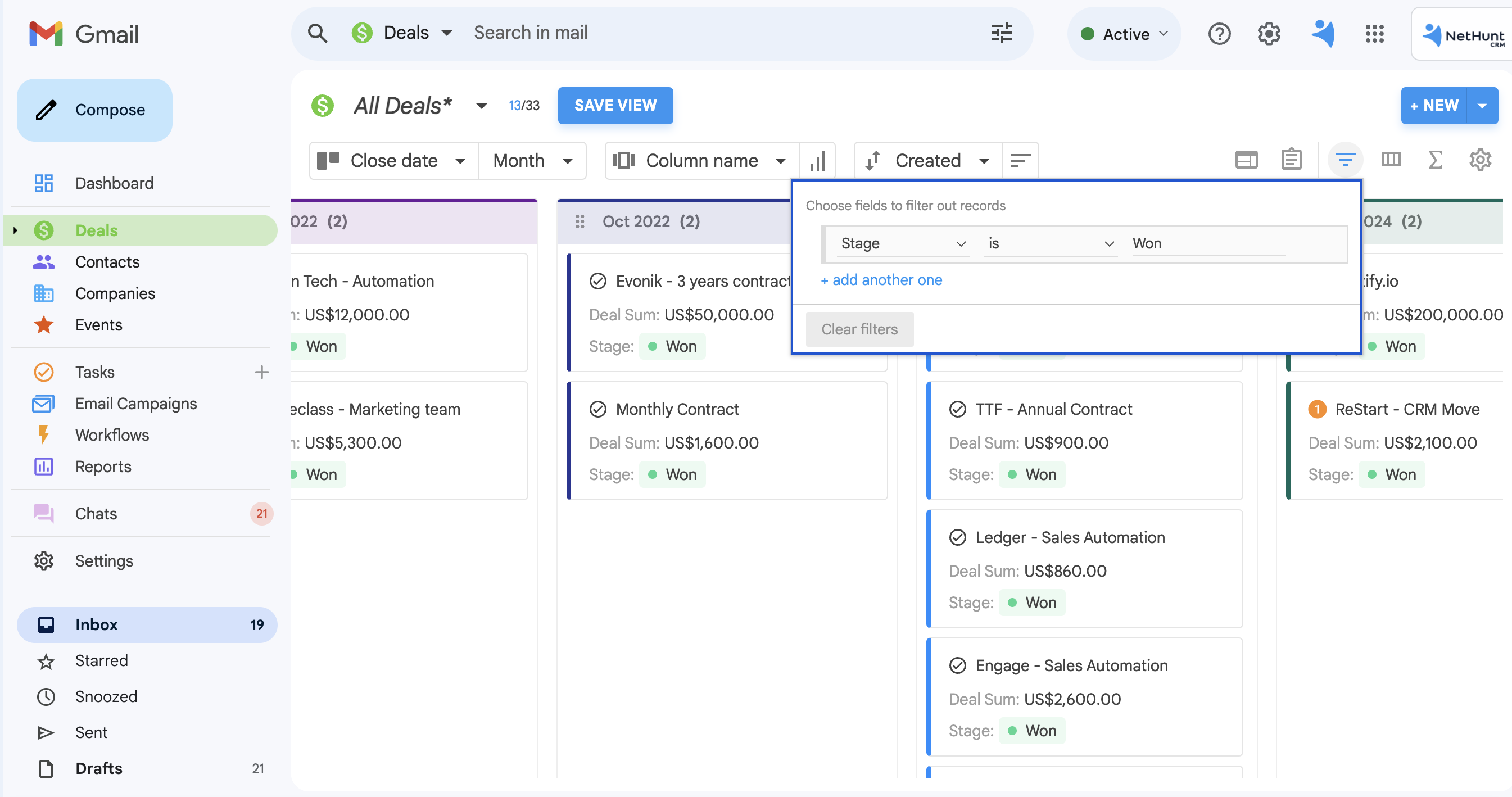Toggle task check on TTF - Annual Contract
Screen dimensions: 1512x797
coord(957,409)
